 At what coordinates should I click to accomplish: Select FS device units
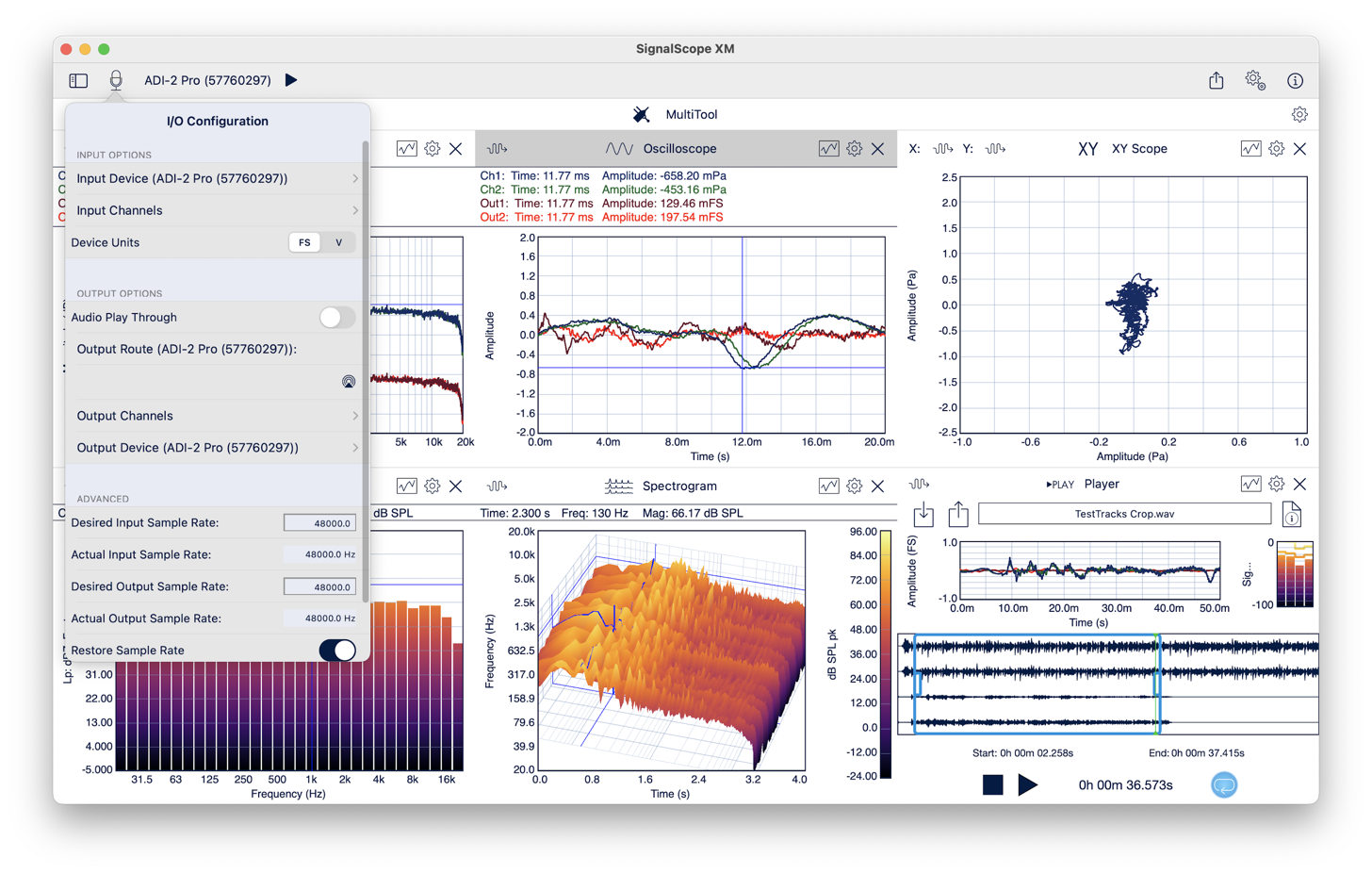coord(304,242)
